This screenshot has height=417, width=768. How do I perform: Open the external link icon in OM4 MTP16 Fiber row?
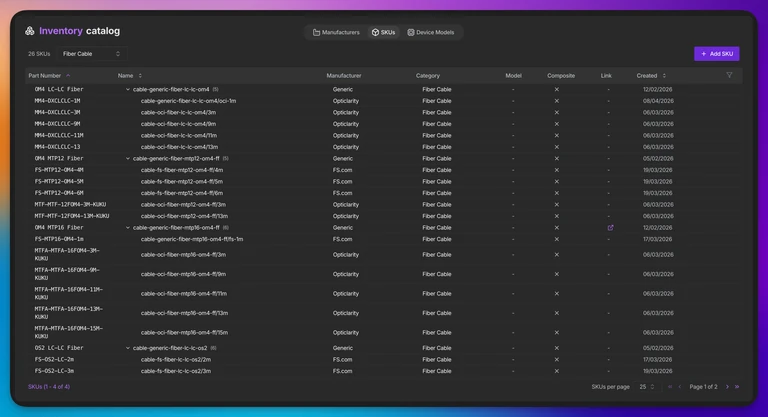[x=610, y=228]
